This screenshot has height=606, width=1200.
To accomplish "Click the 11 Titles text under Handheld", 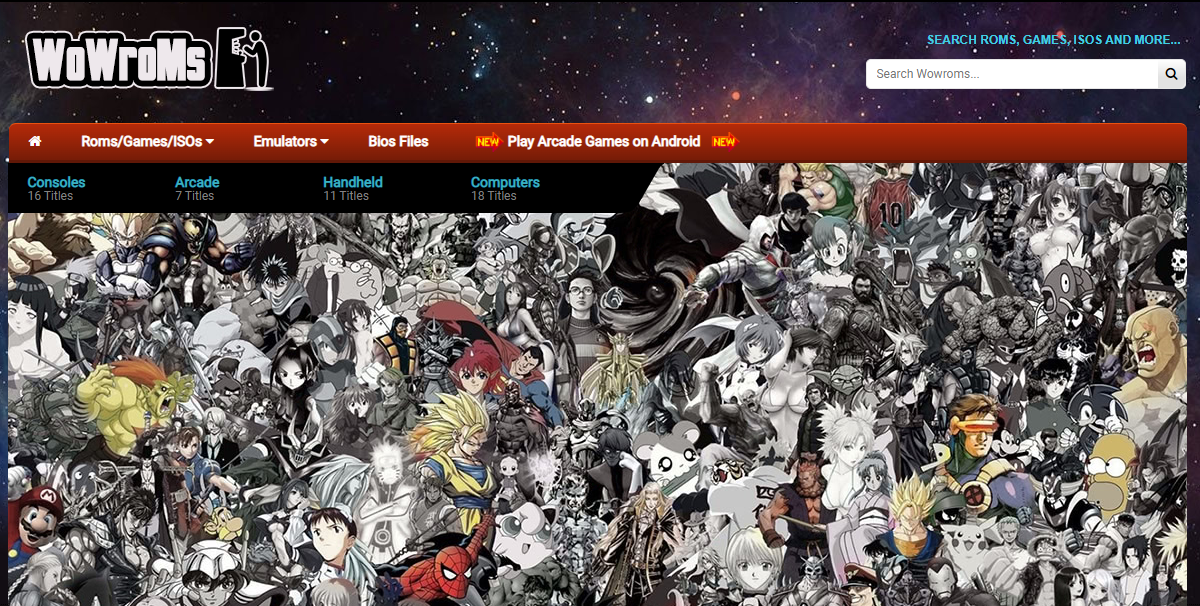I will (x=346, y=196).
